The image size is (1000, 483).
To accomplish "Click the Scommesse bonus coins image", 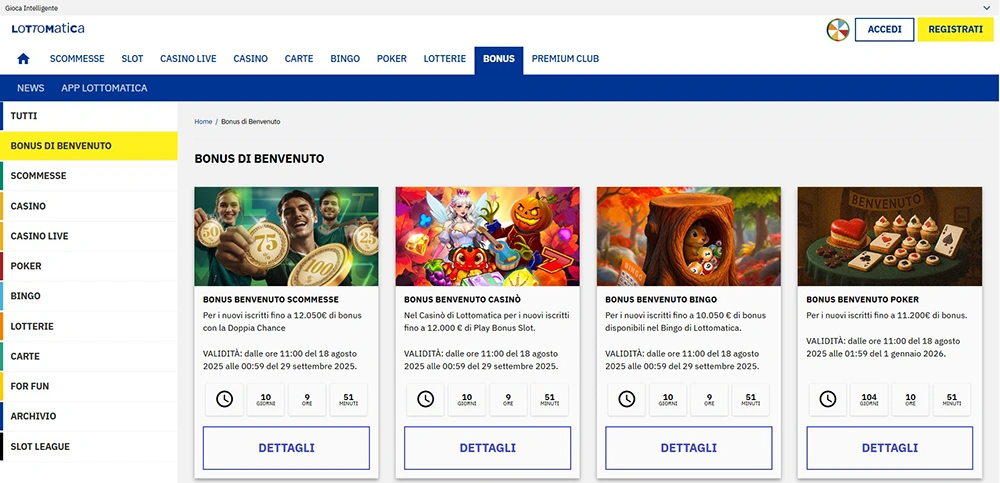I will tap(286, 236).
